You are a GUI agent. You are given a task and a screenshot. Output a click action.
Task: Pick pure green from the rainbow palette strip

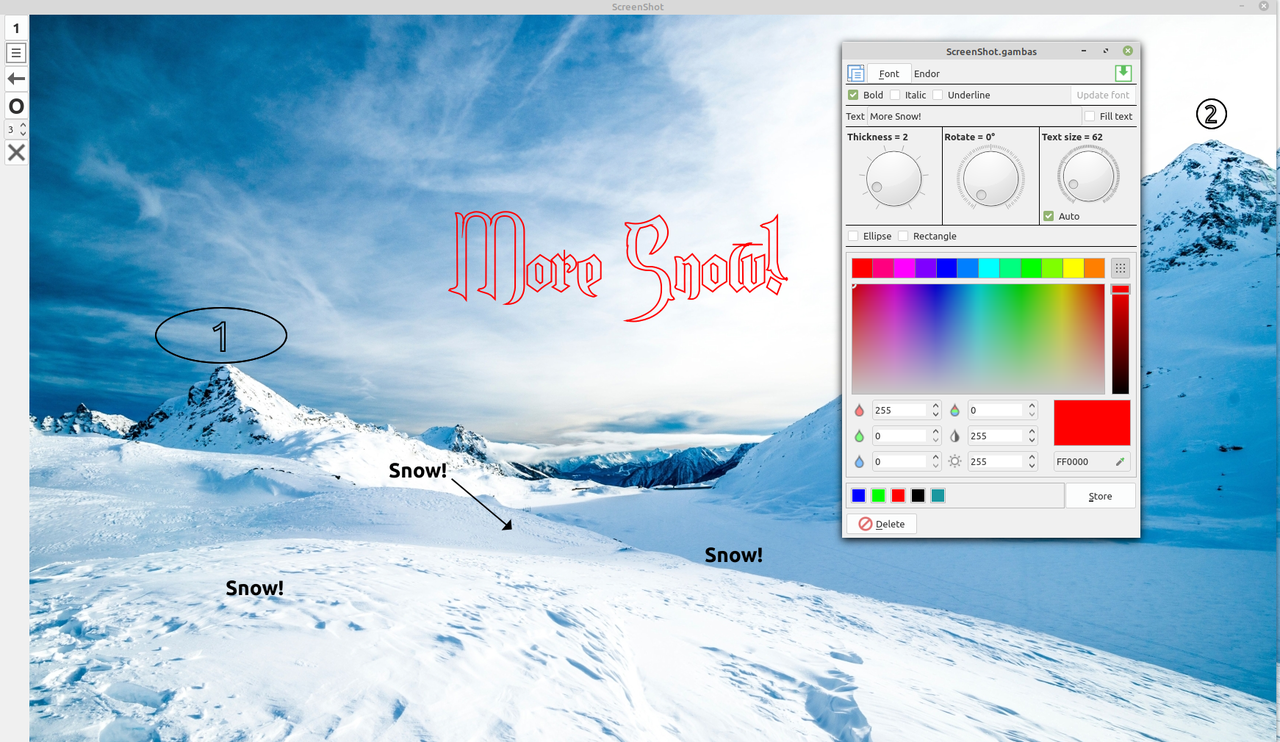pyautogui.click(x=1031, y=268)
